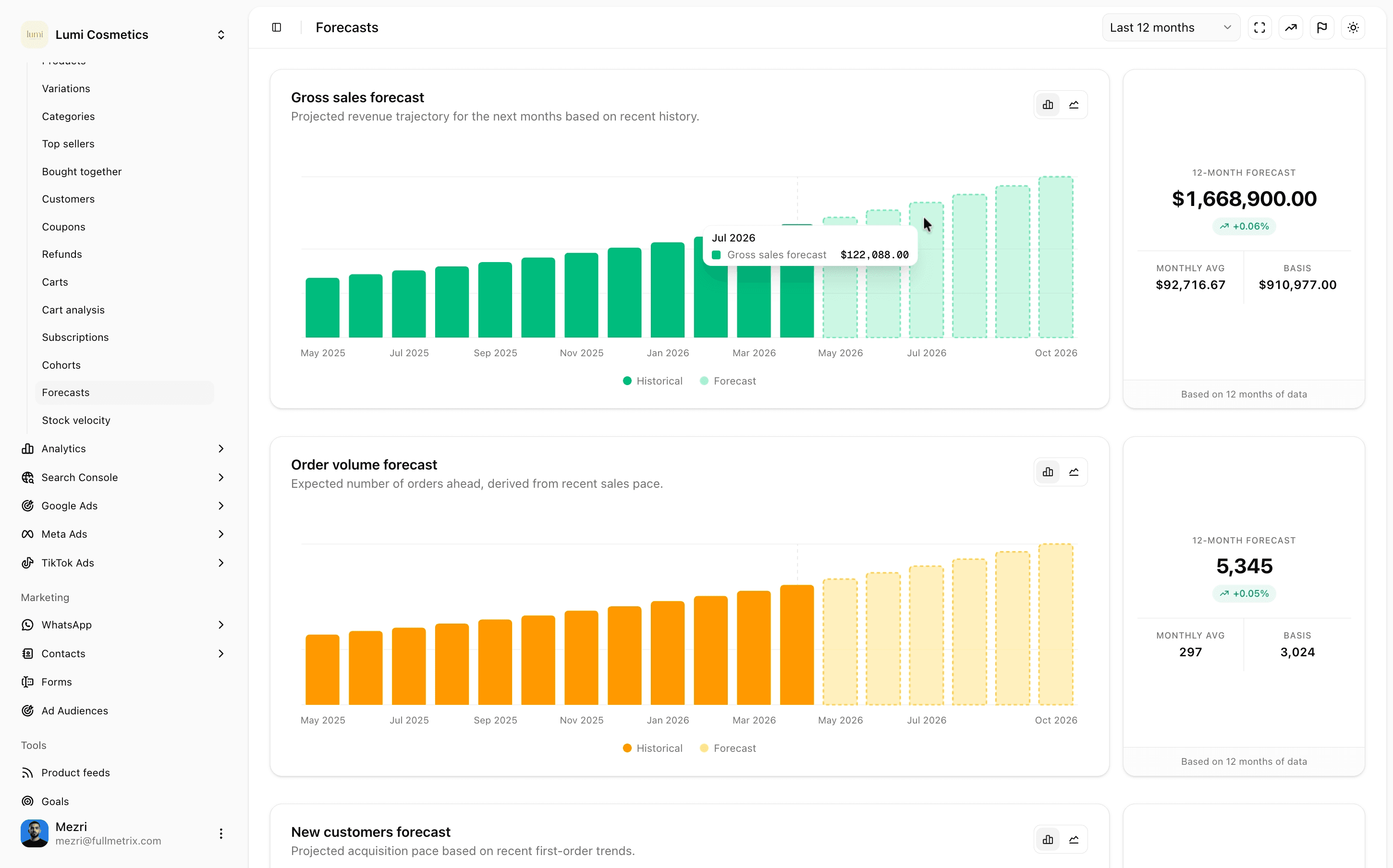This screenshot has height=868, width=1393.
Task: Open user menu three-dot icon
Action: point(221,833)
